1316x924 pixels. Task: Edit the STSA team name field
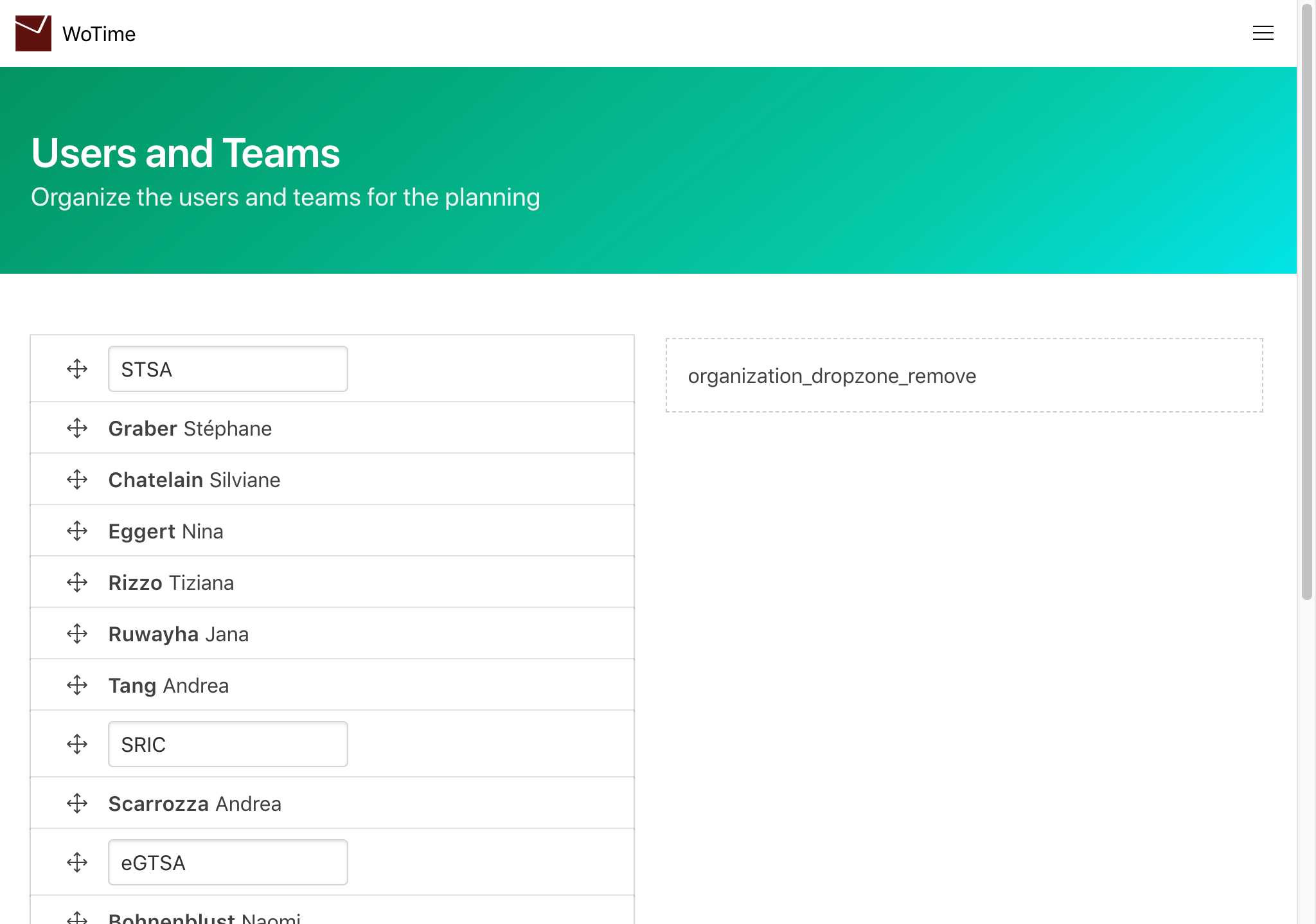(x=227, y=369)
